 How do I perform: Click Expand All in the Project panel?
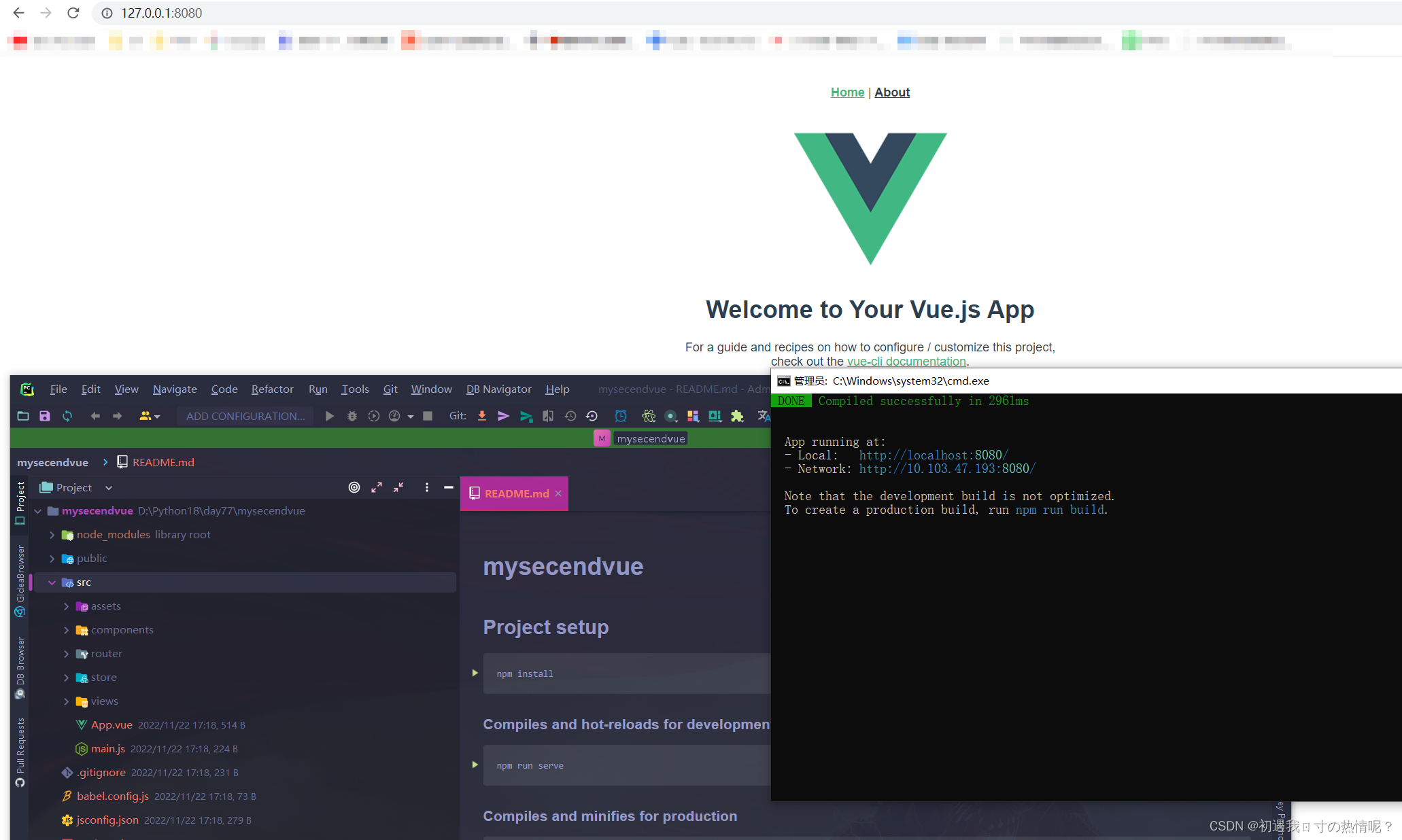click(x=377, y=487)
